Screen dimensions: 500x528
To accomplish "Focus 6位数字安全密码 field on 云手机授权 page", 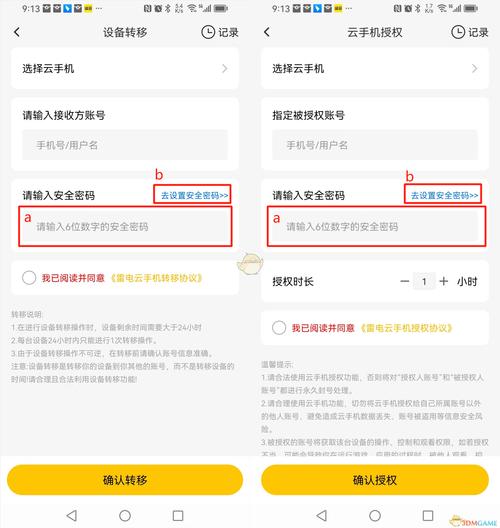I will pos(375,226).
